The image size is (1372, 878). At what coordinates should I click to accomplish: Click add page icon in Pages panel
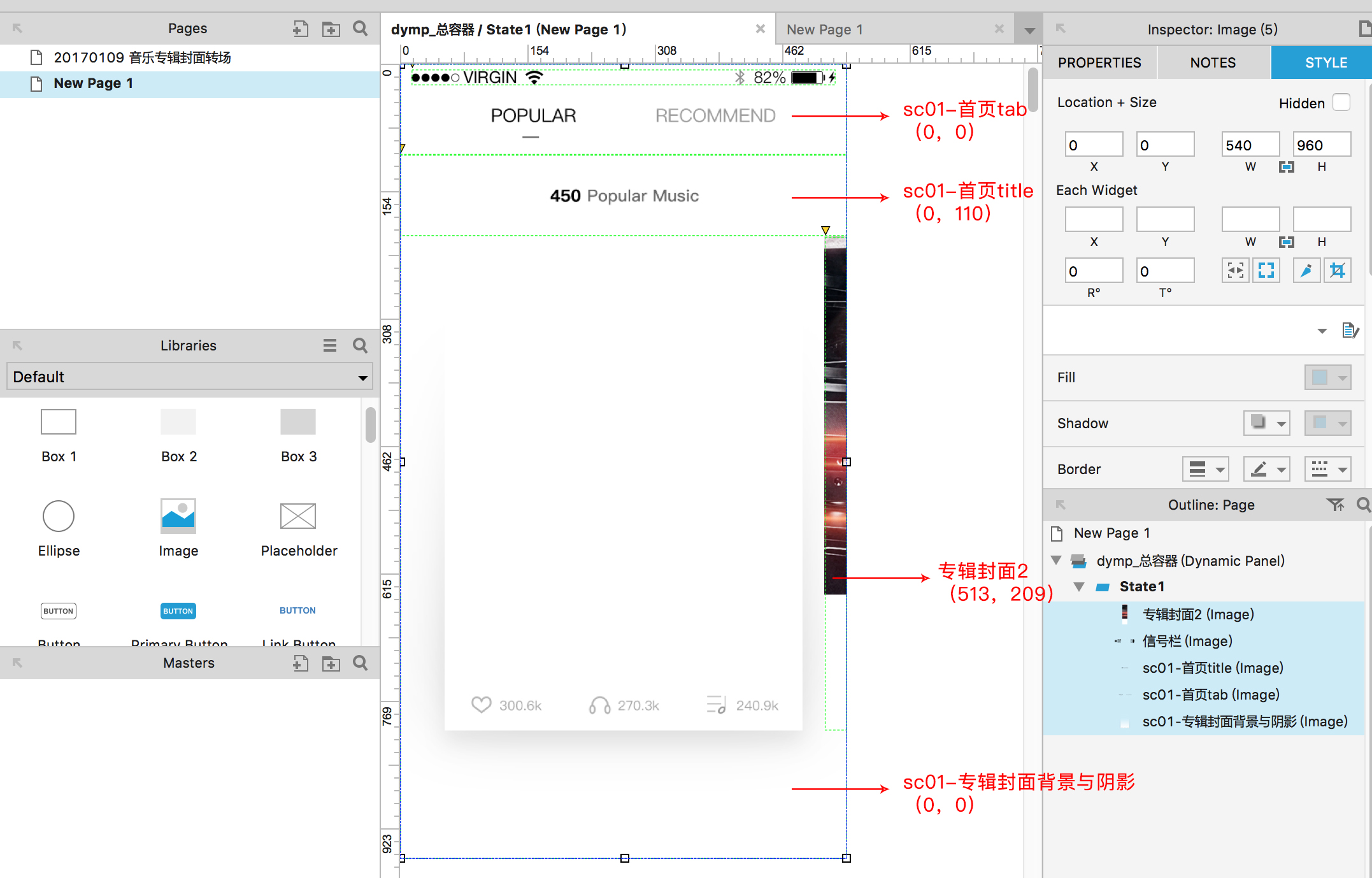coord(300,29)
